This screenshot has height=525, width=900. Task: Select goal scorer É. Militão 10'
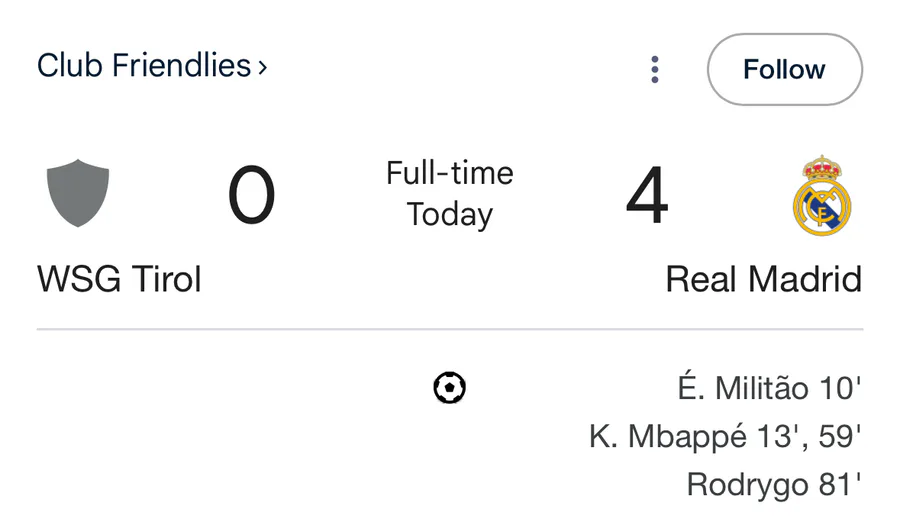coord(769,388)
